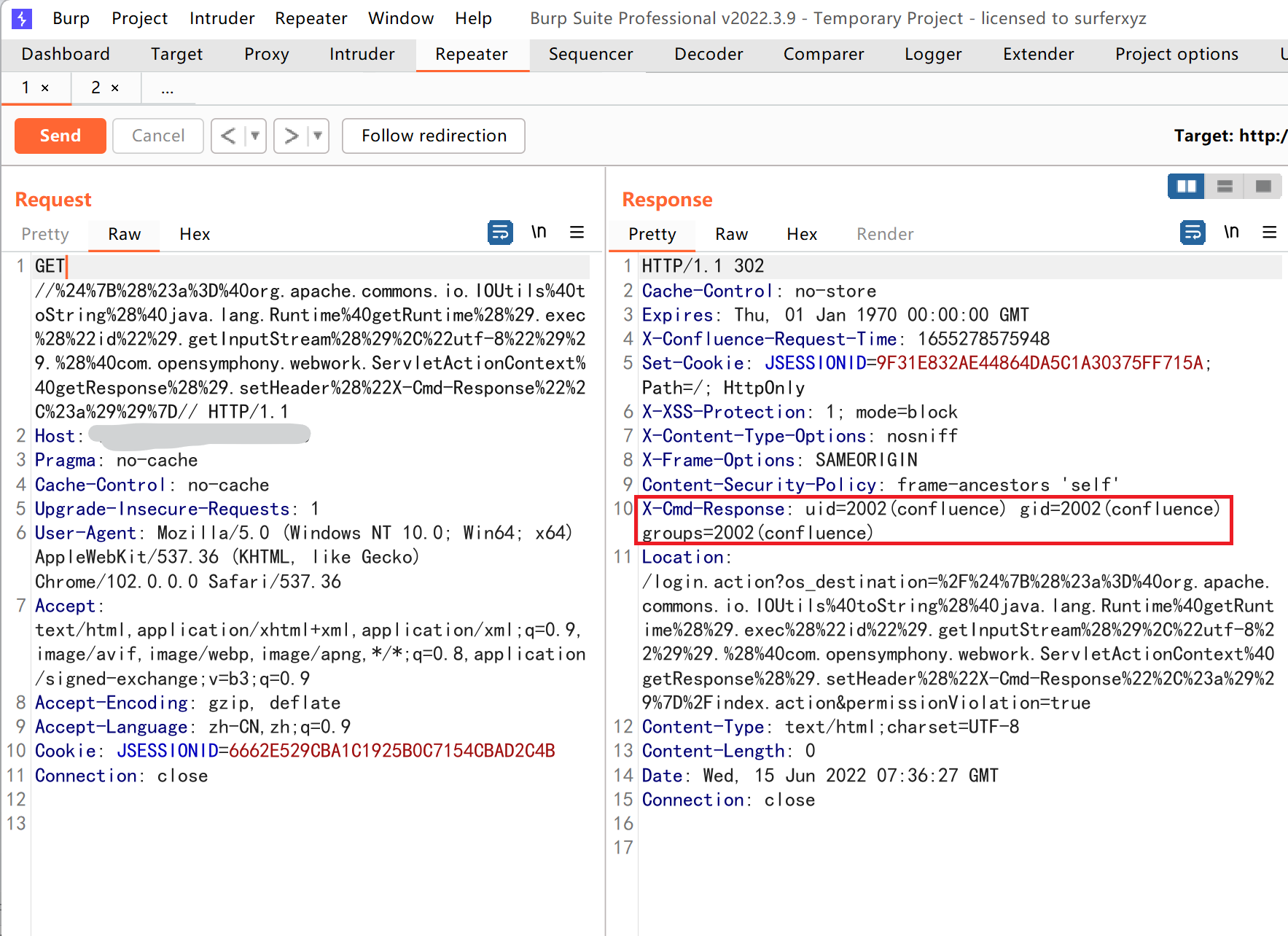Open the Help menu
Screen dimensions: 1288x936
[x=474, y=18]
